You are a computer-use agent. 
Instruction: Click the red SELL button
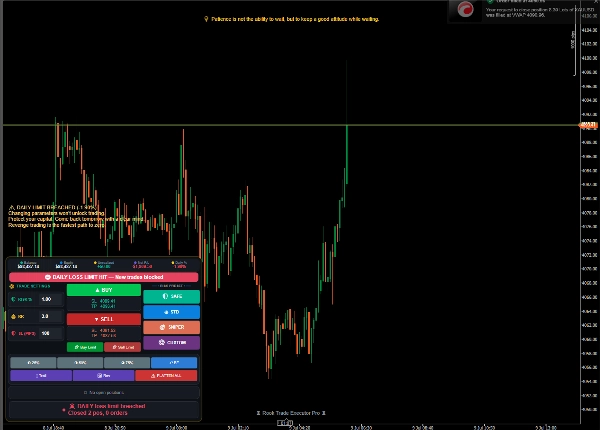pos(104,319)
